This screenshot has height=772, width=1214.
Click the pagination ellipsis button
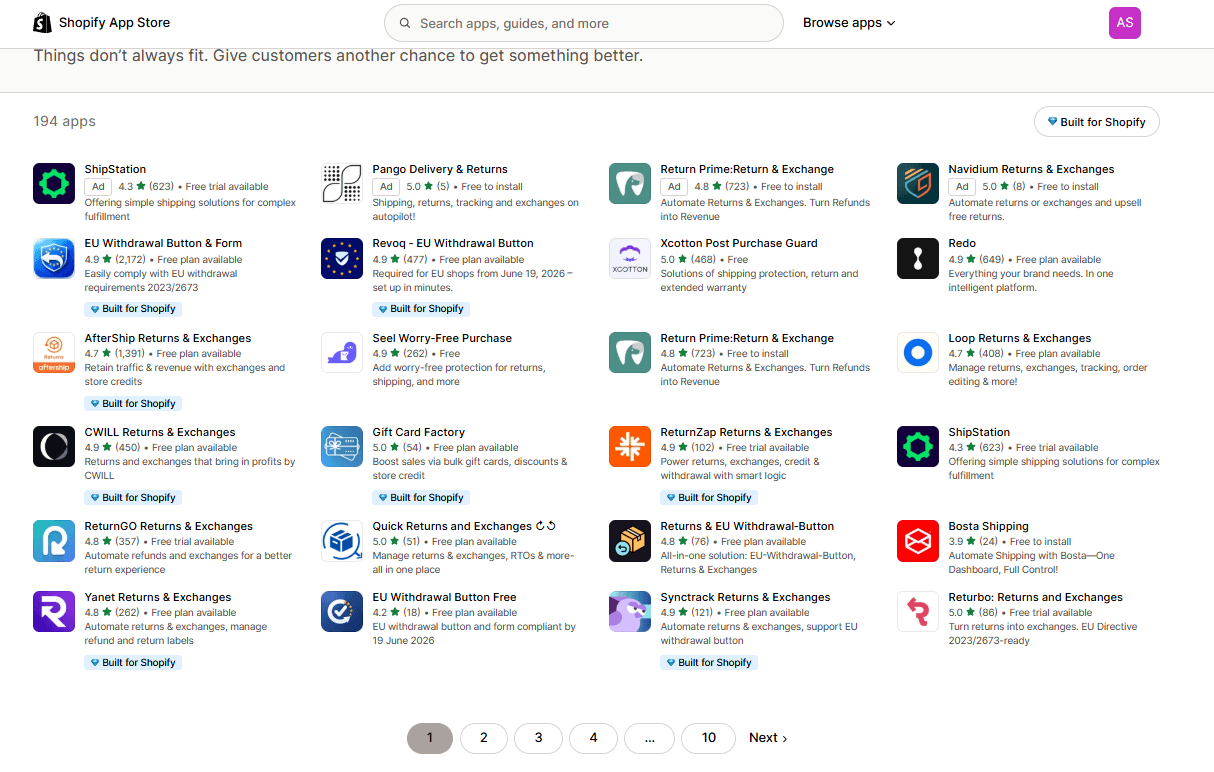tap(650, 738)
